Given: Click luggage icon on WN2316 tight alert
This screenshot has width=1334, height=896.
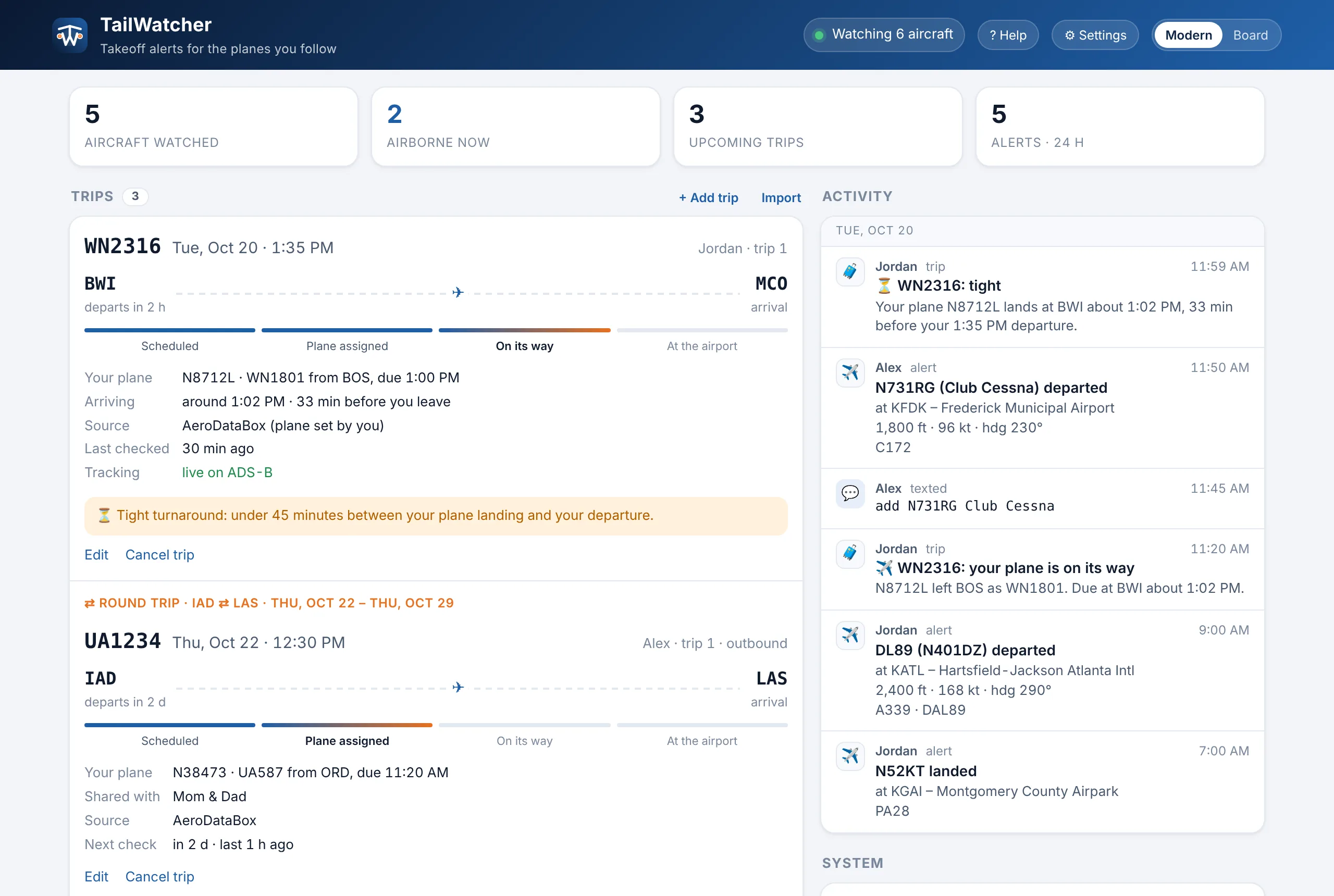Looking at the screenshot, I should [850, 271].
